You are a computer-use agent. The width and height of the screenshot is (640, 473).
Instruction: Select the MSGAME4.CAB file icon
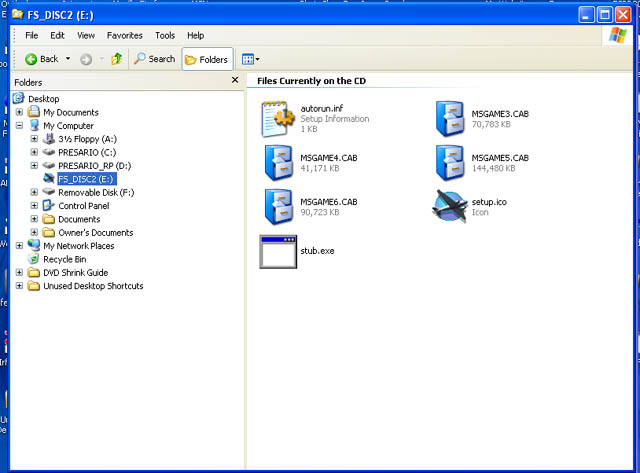(x=275, y=162)
